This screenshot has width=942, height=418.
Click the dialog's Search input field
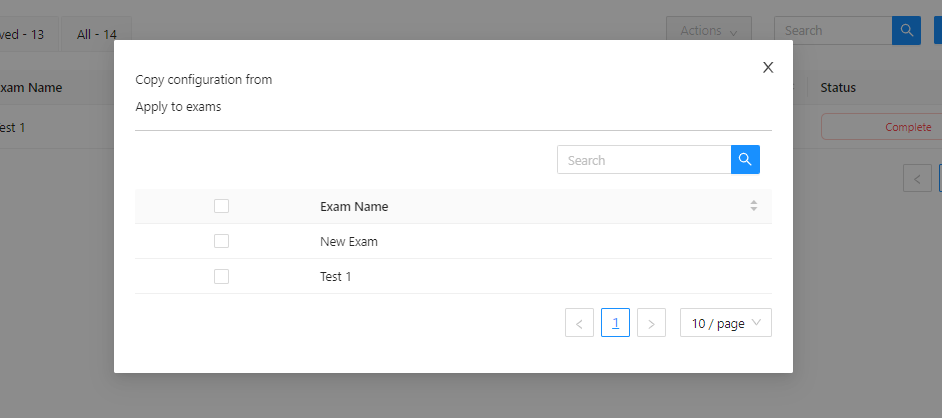643,160
